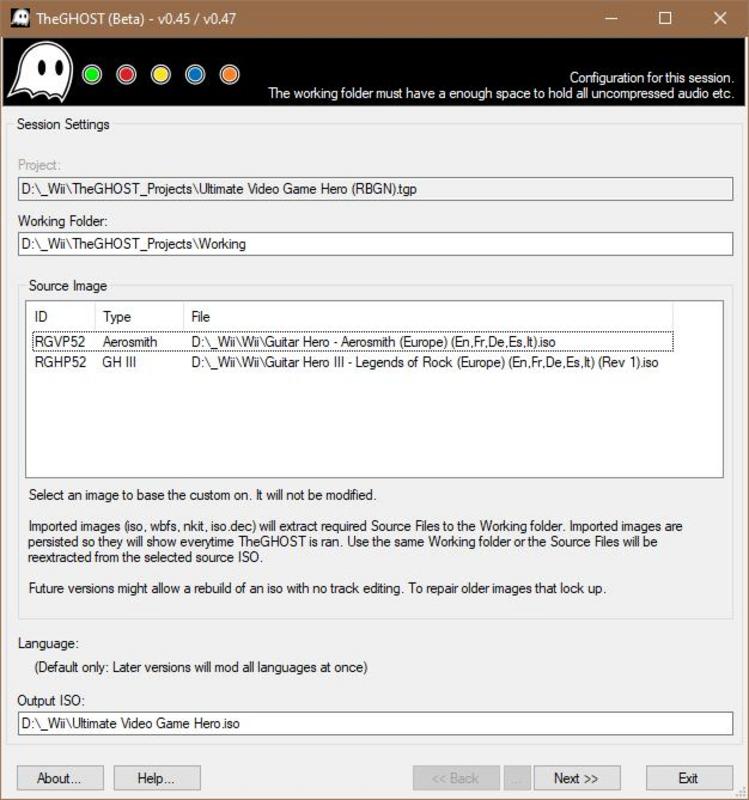Select the RGHP52 GH III source image row
Viewport: 749px width, 800px height.
[x=353, y=362]
